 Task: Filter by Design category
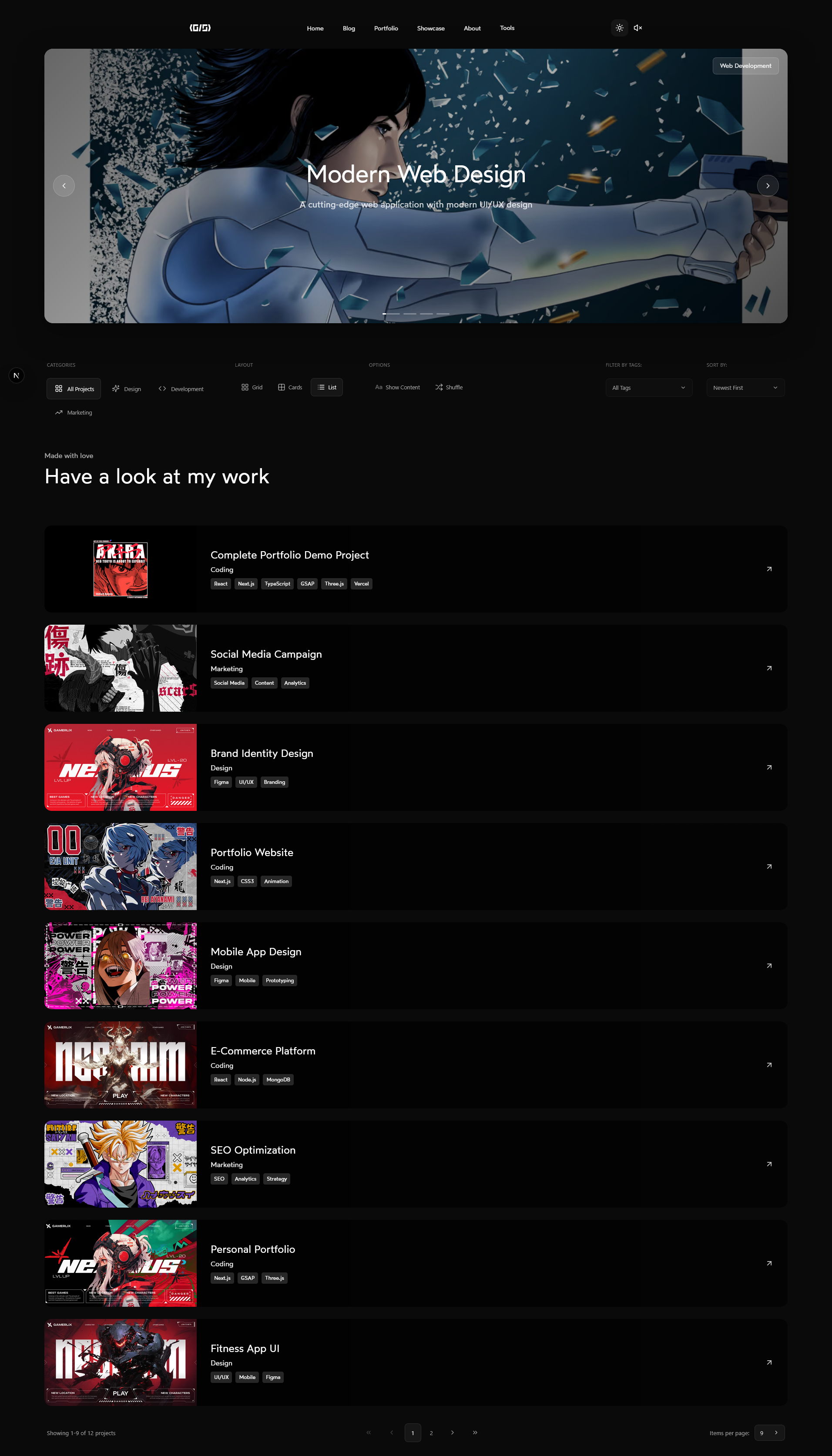126,388
